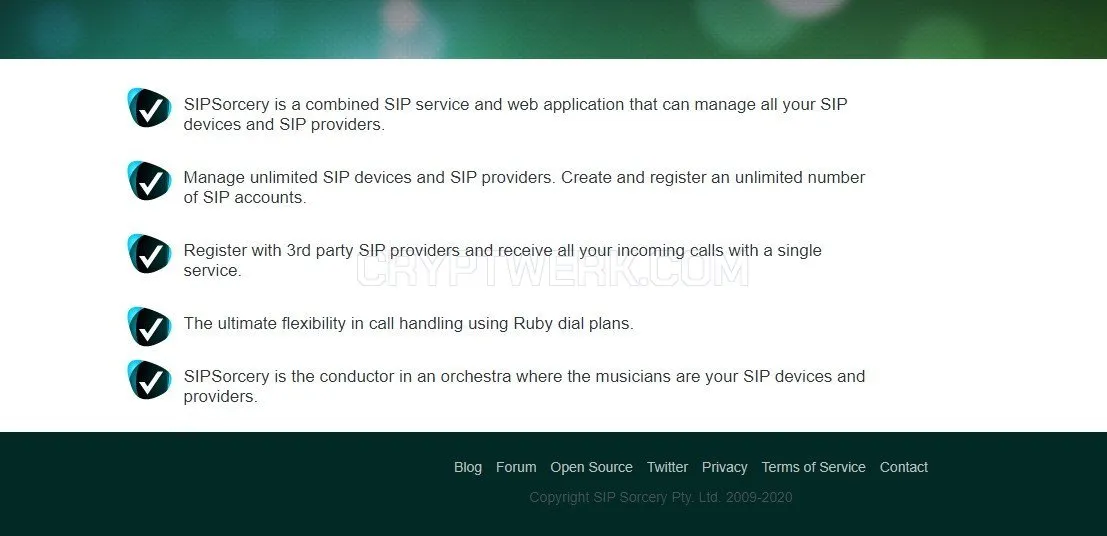Click the paragraph starting 'SIPSorcery is a combined'
The image size is (1107, 536).
[x=515, y=114]
